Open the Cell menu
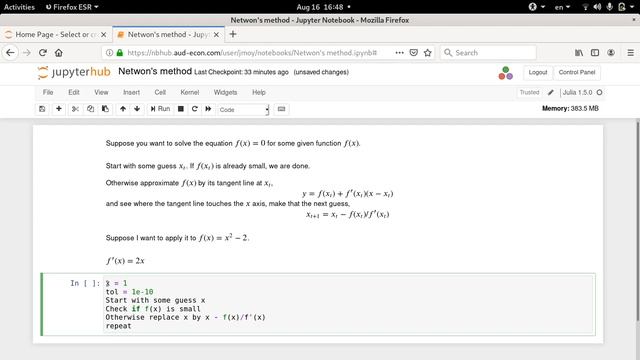 pos(160,92)
